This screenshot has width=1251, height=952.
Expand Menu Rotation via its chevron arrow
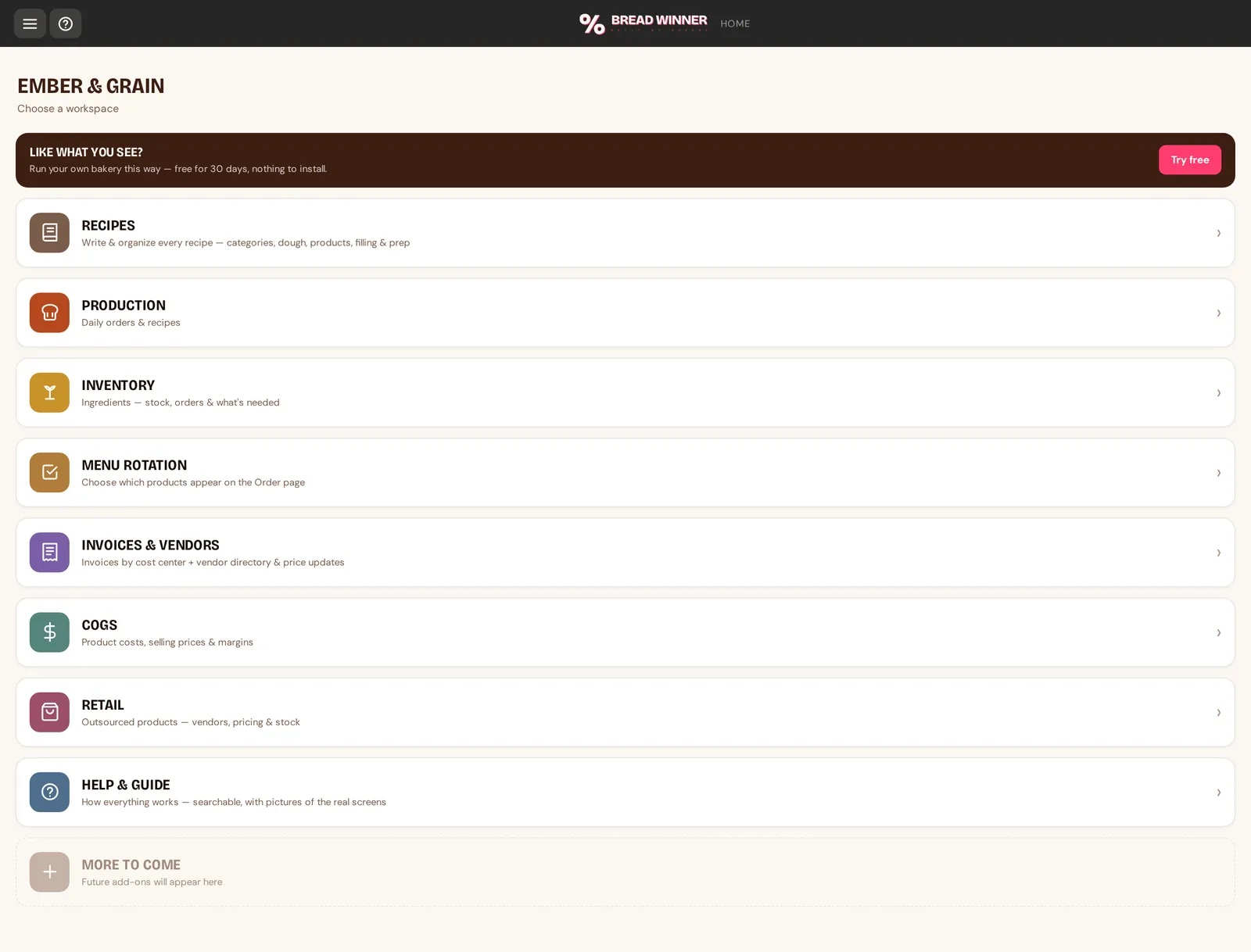pyautogui.click(x=1218, y=473)
